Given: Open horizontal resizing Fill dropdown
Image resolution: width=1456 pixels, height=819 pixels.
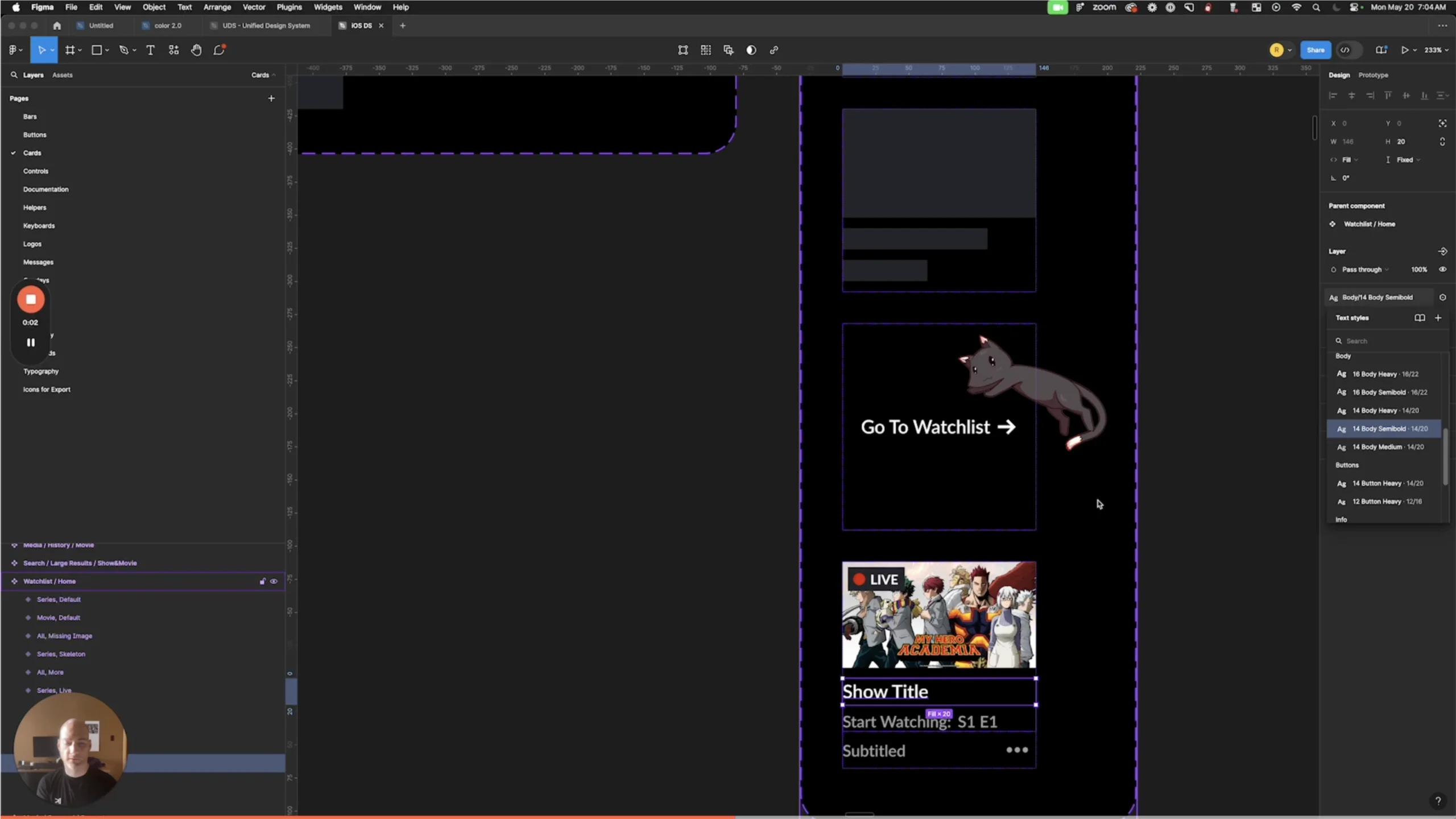Looking at the screenshot, I should 1350,160.
